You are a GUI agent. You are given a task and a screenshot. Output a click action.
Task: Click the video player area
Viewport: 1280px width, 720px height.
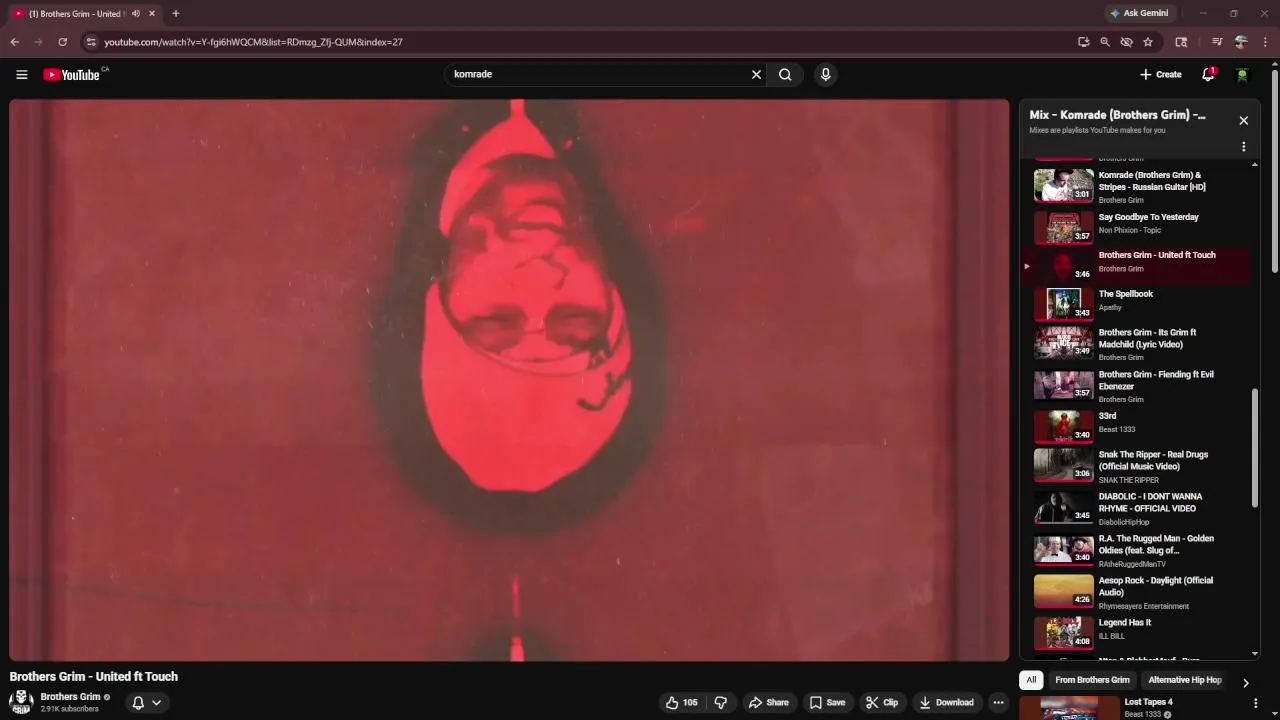509,380
